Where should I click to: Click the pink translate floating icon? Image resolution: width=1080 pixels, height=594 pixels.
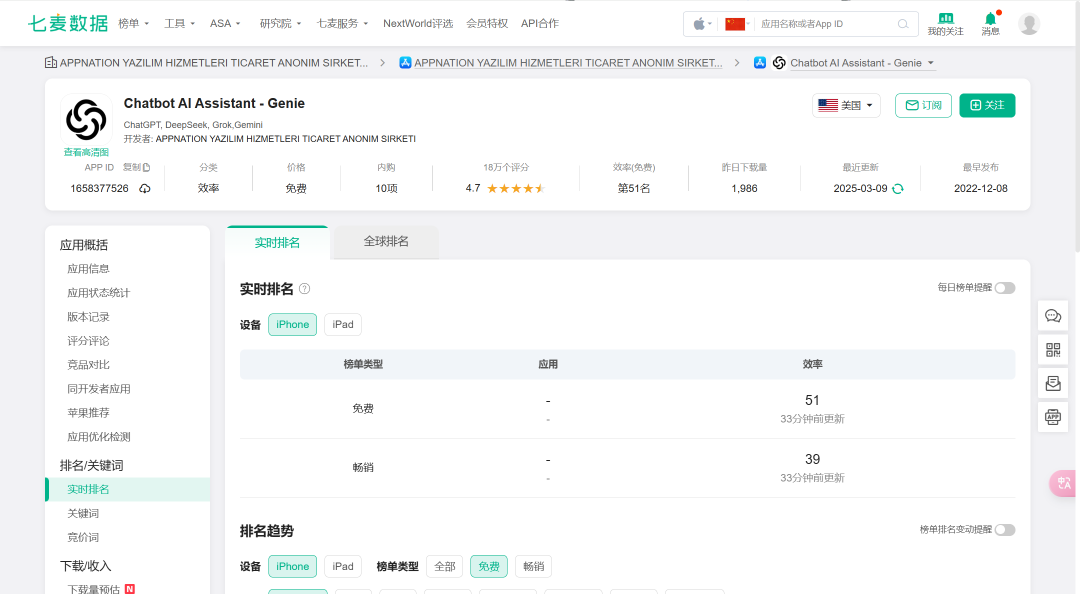tap(1063, 483)
